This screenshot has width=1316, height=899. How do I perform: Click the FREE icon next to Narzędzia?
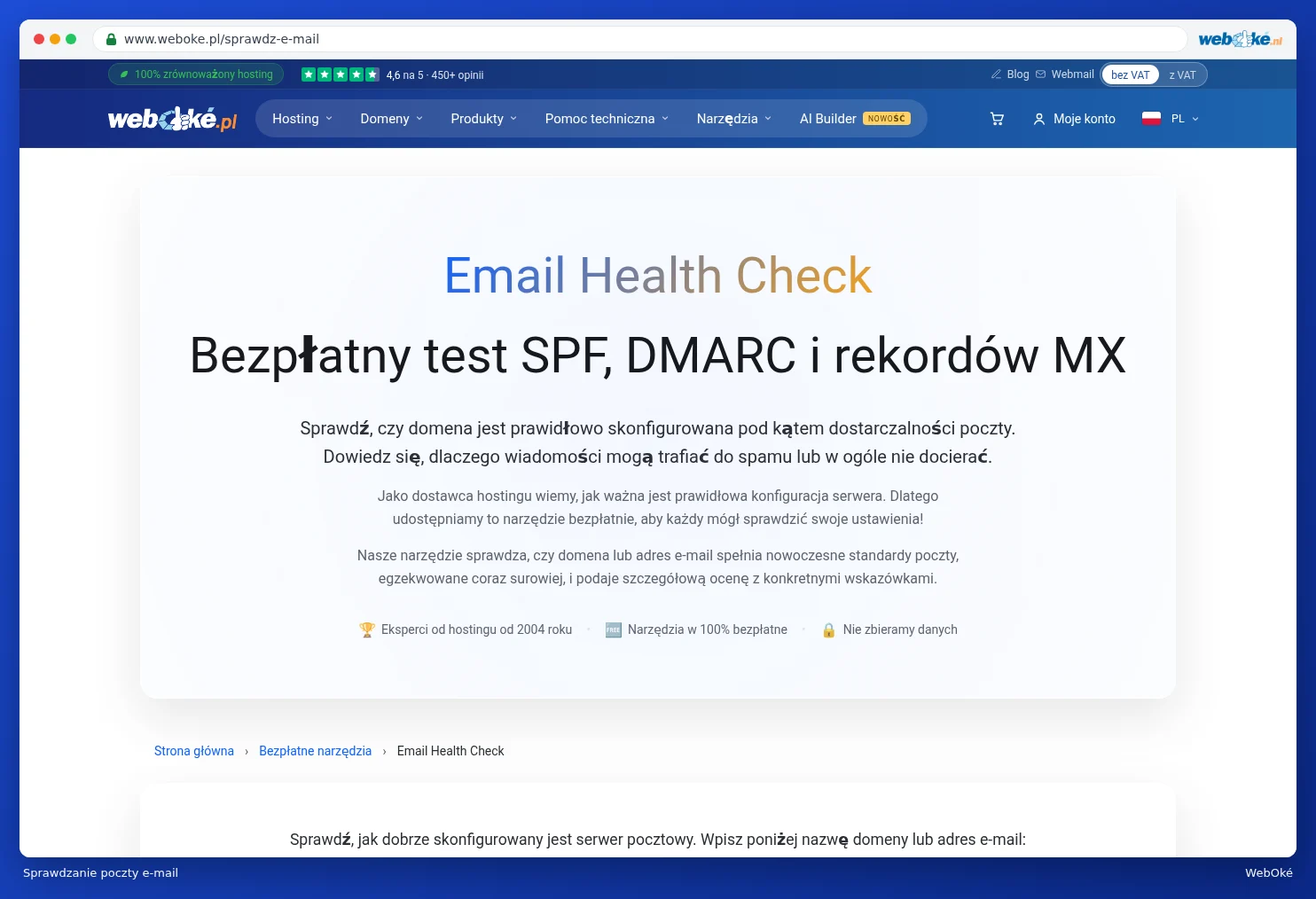pos(613,629)
